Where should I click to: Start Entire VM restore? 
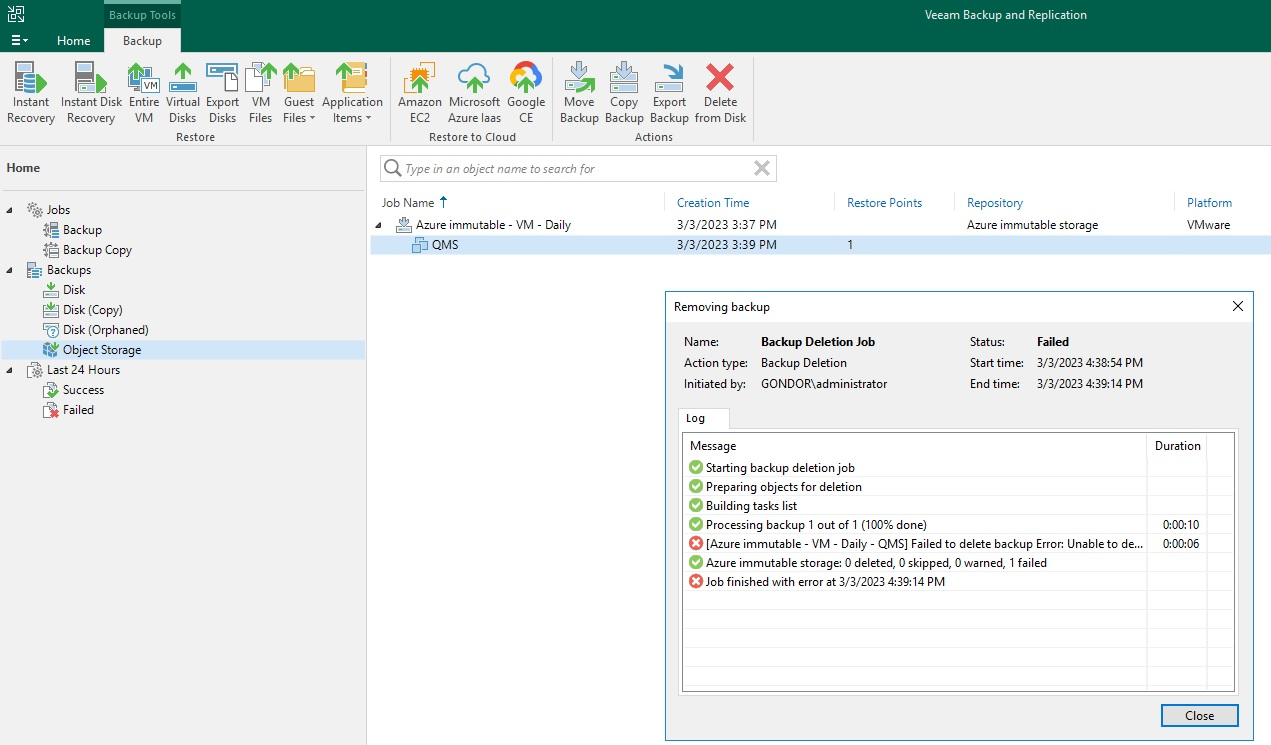tap(144, 92)
